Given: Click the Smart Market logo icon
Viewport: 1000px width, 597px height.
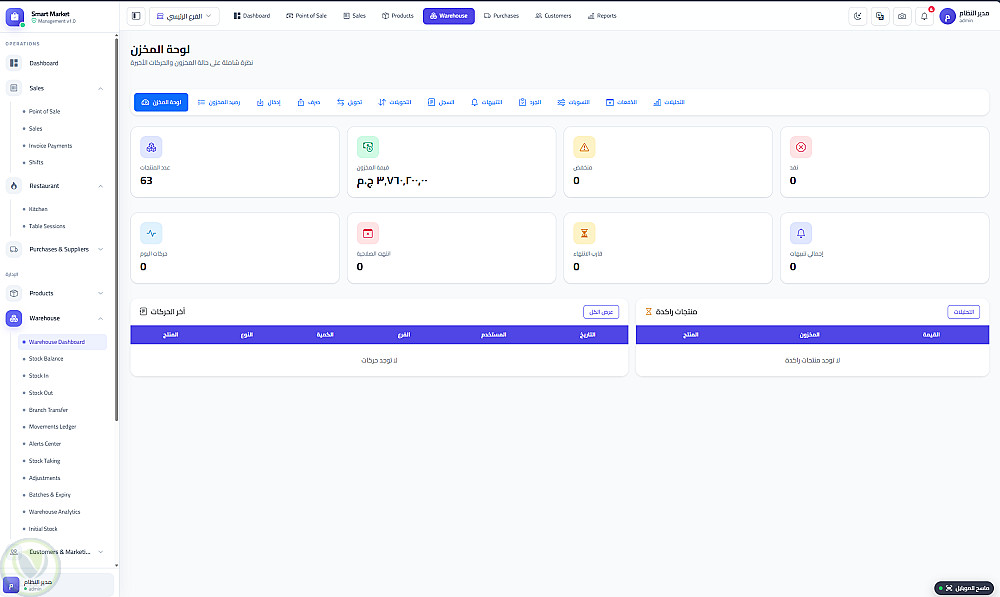Looking at the screenshot, I should pos(15,17).
